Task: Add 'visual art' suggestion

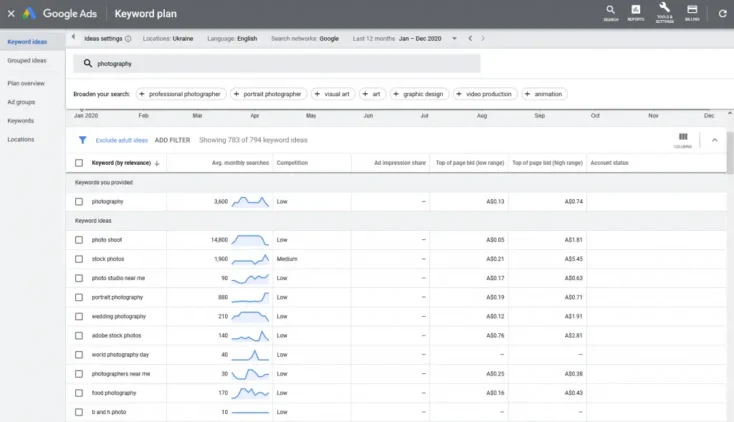Action: coord(333,94)
